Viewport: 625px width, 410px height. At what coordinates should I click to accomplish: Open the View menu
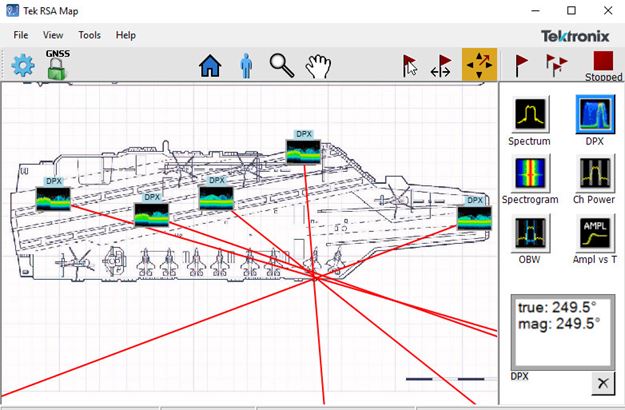point(53,35)
